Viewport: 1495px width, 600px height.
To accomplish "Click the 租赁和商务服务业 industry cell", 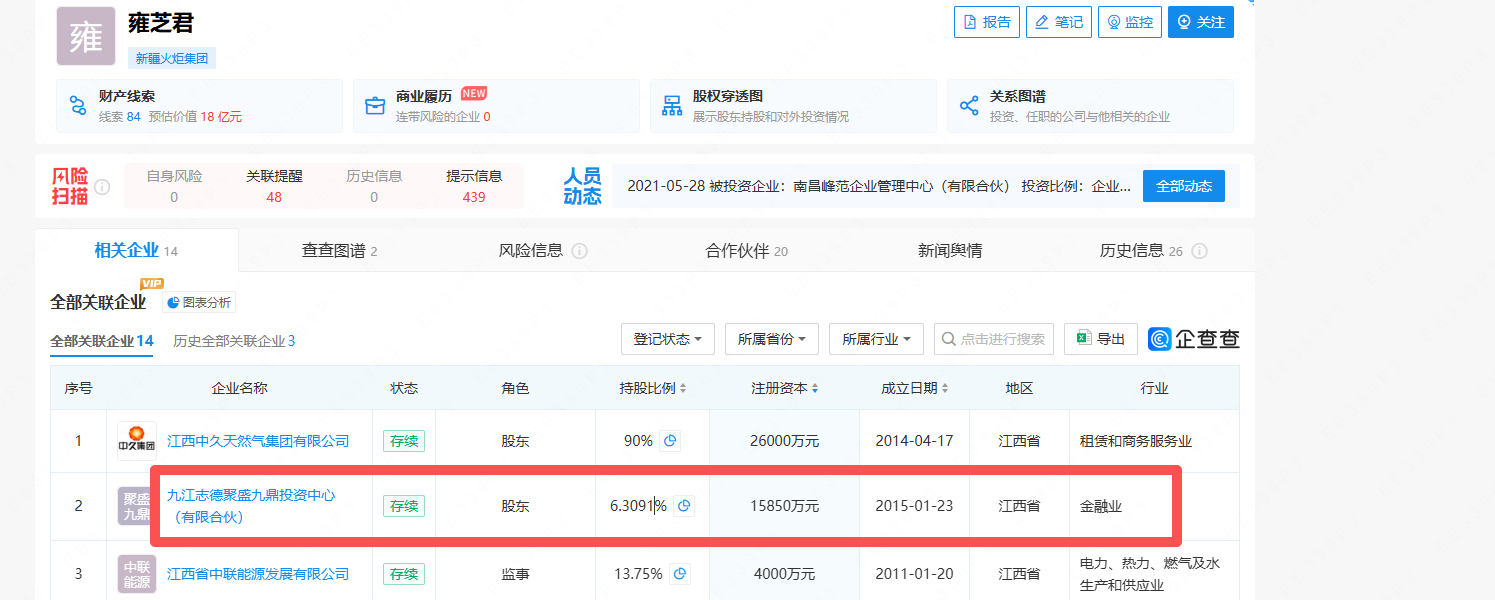I will pyautogui.click(x=1136, y=441).
